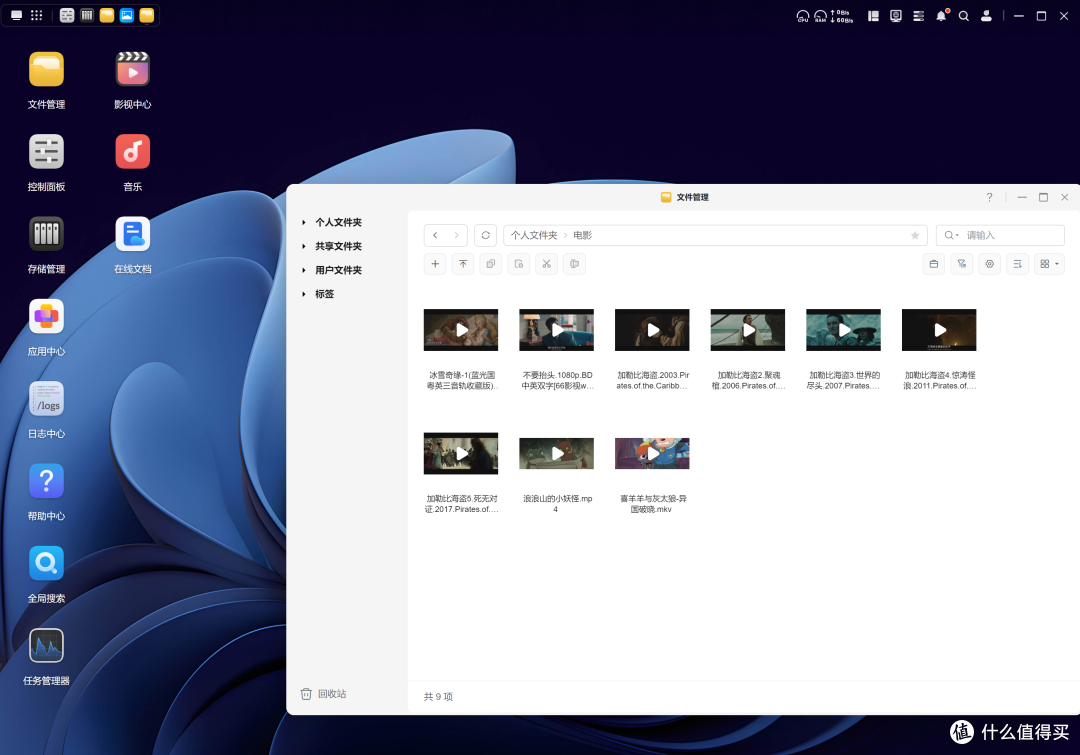The height and width of the screenshot is (755, 1080).
Task: Upload files with the upload arrow button
Action: 463,264
